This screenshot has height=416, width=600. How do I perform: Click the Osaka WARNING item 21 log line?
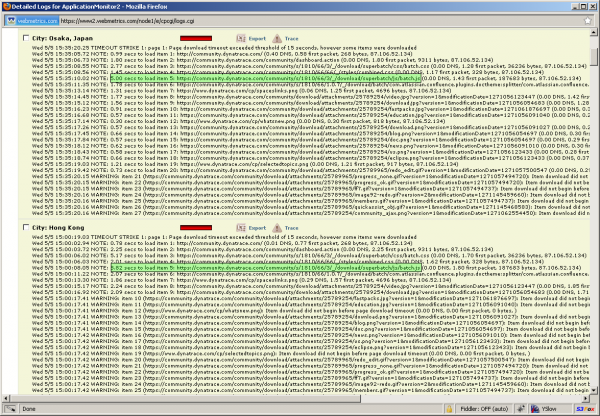(310, 176)
